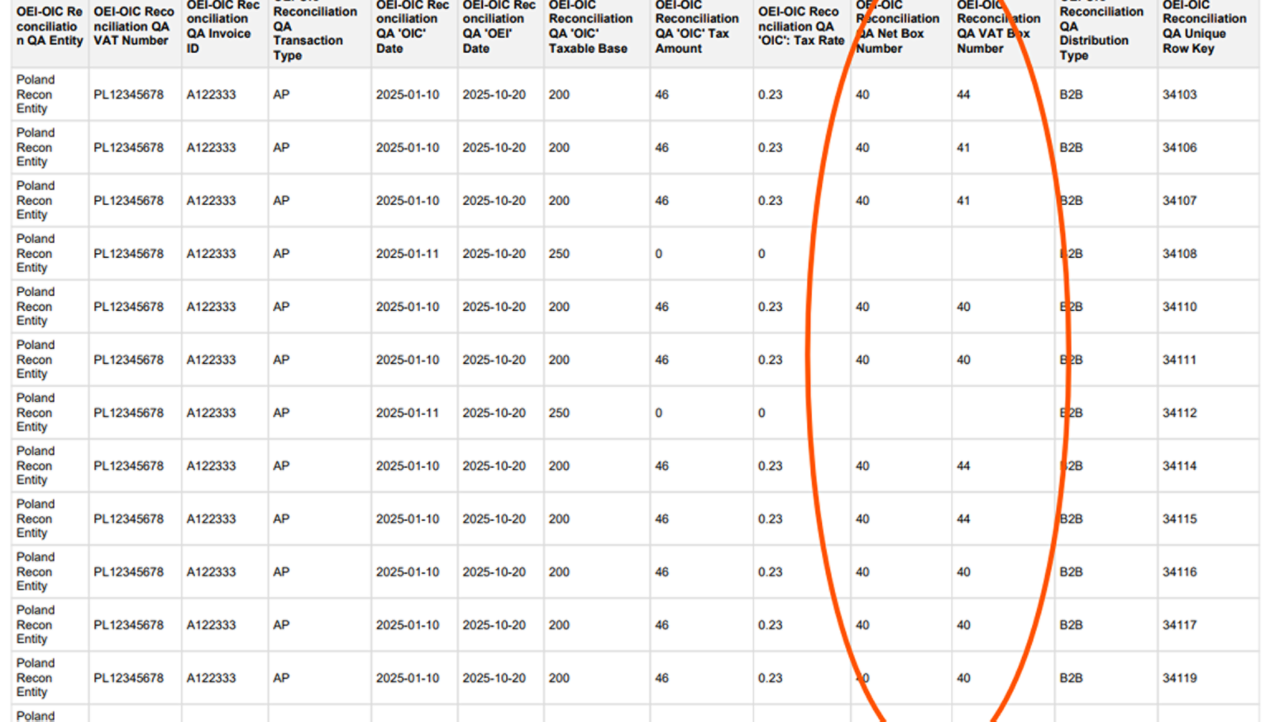This screenshot has width=1280, height=722.
Task: Click Taxable Base 250 in row 34108
Action: (x=559, y=254)
